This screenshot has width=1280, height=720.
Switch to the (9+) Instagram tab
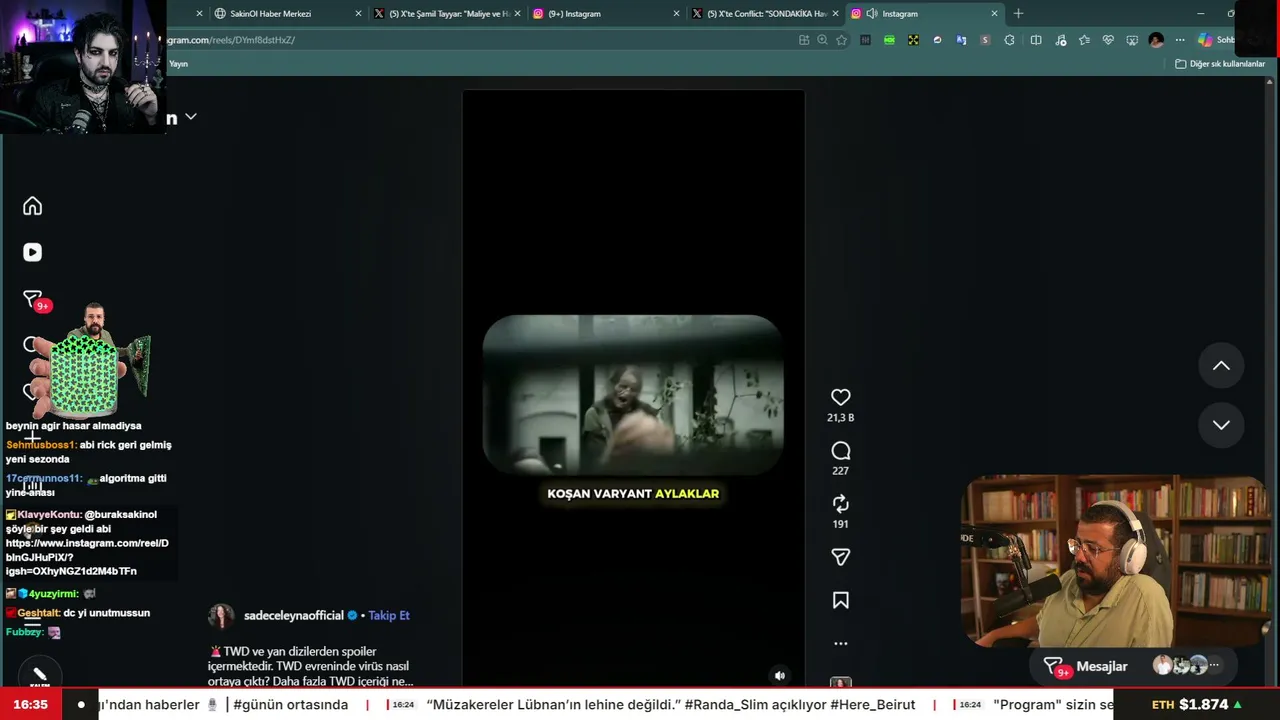(x=606, y=14)
